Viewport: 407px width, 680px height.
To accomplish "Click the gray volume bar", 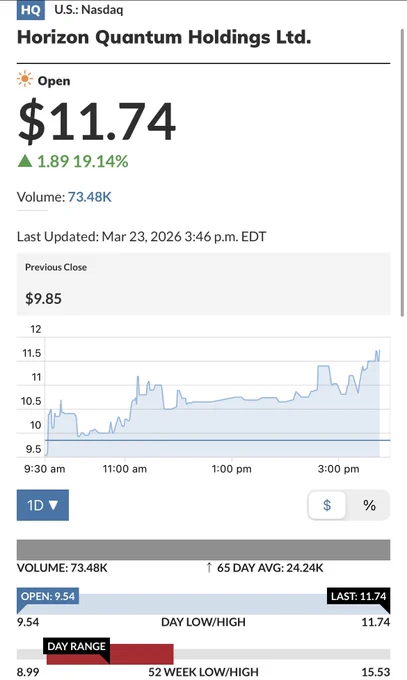I will (x=204, y=549).
